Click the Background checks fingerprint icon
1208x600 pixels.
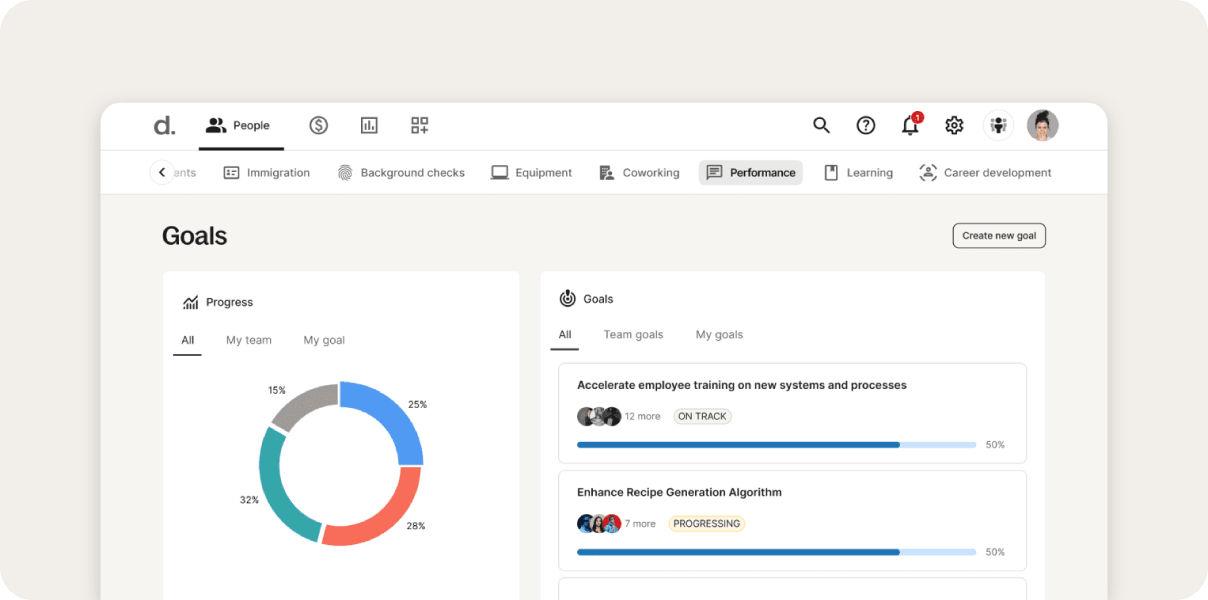pos(345,173)
